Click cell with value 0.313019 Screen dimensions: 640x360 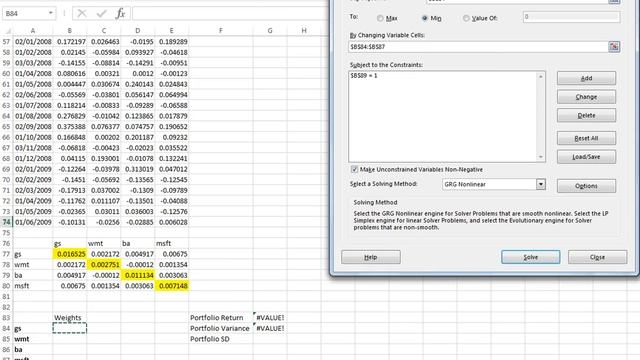pyautogui.click(x=138, y=169)
